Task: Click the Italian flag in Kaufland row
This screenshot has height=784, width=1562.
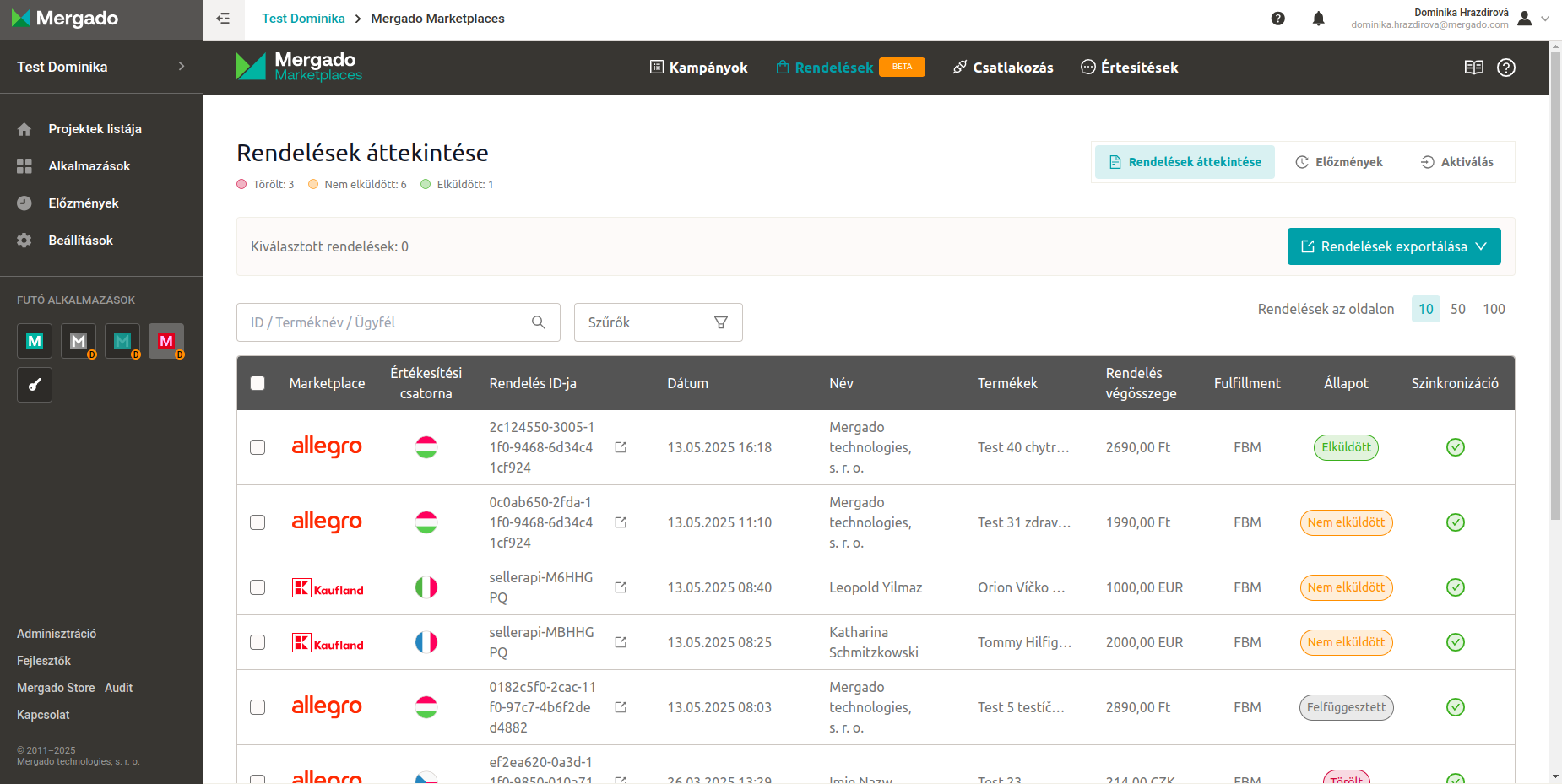Action: 426,587
